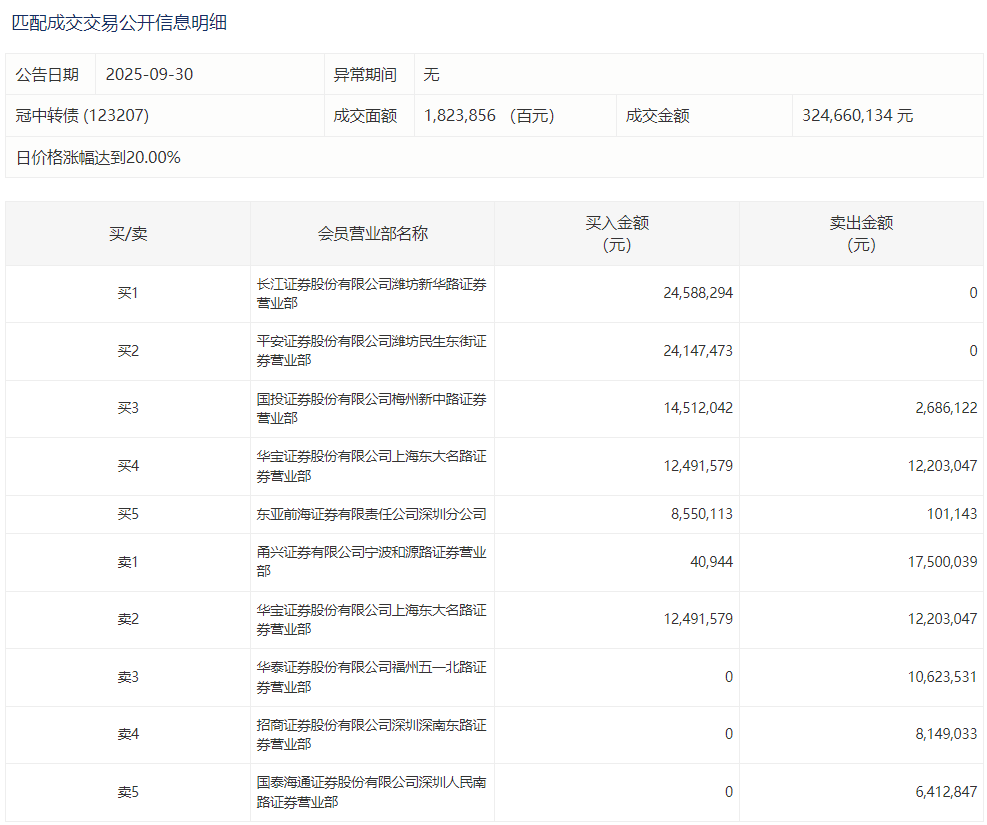
Task: Open 国泰海通证券深圳人民南路证券营业部 entry
Action: (x=372, y=792)
